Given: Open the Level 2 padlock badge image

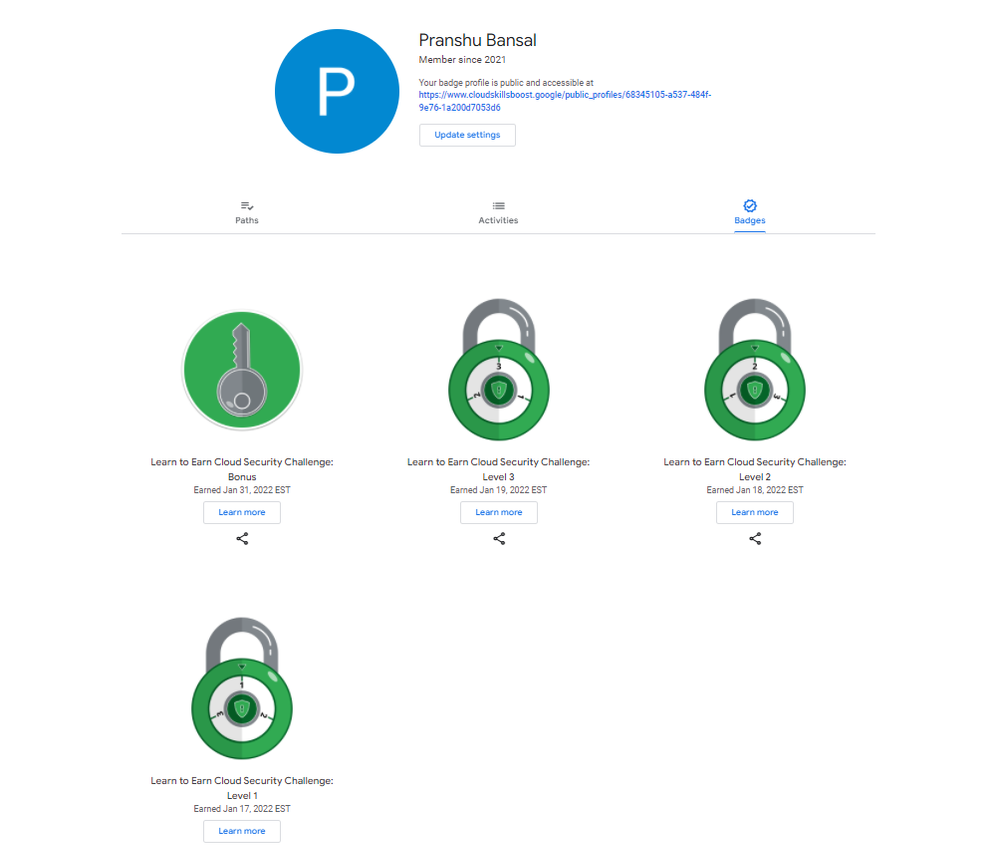Looking at the screenshot, I should click(x=755, y=369).
